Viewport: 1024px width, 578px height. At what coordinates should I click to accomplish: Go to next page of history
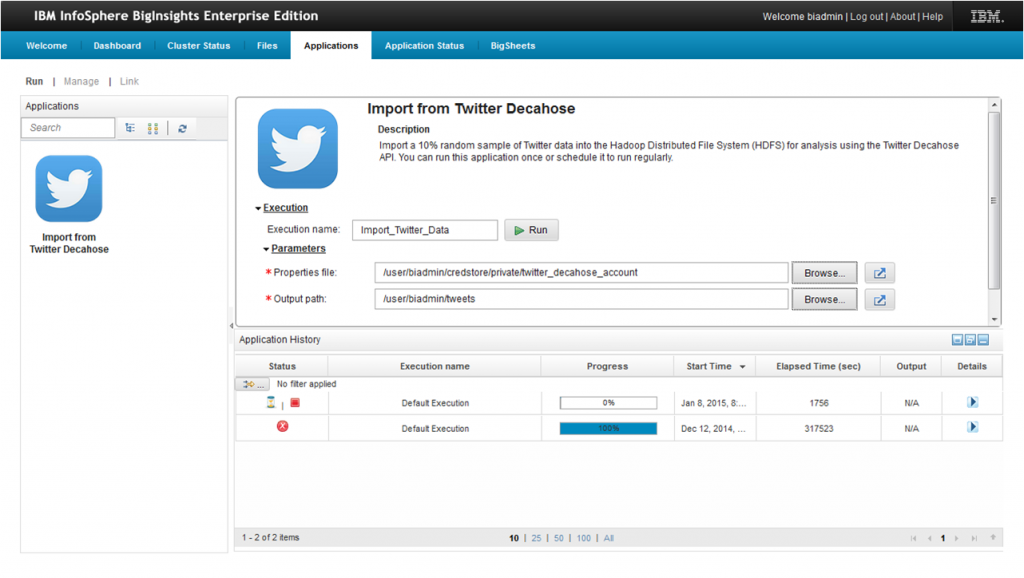(x=957, y=538)
